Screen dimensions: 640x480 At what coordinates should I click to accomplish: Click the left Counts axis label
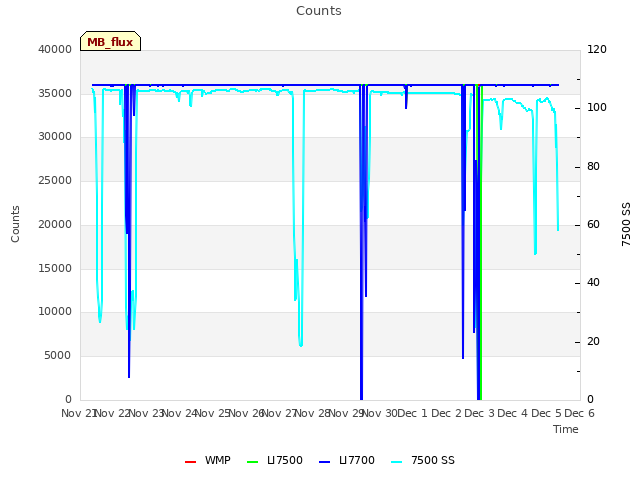point(15,224)
